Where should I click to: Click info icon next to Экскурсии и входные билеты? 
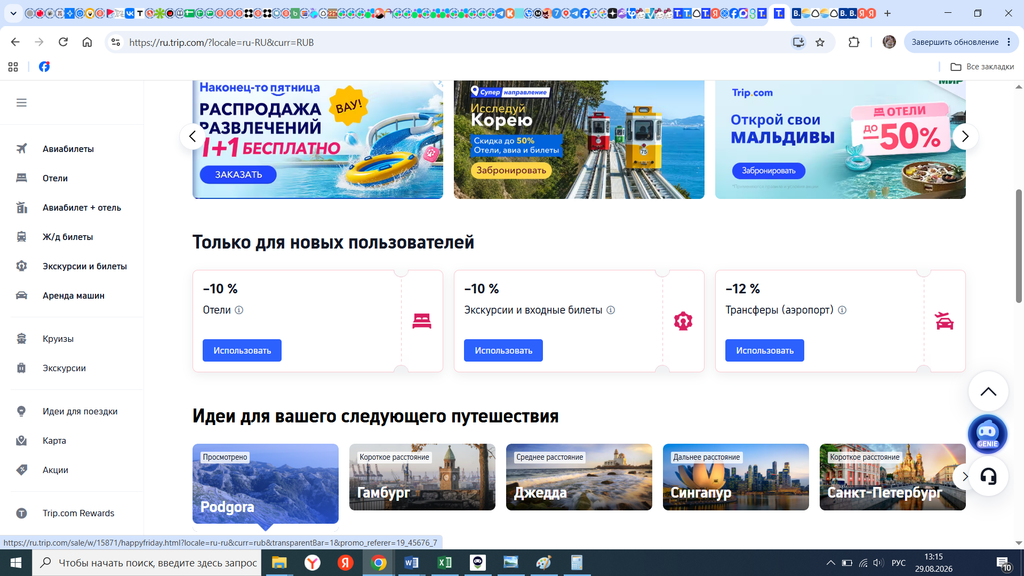coord(611,310)
